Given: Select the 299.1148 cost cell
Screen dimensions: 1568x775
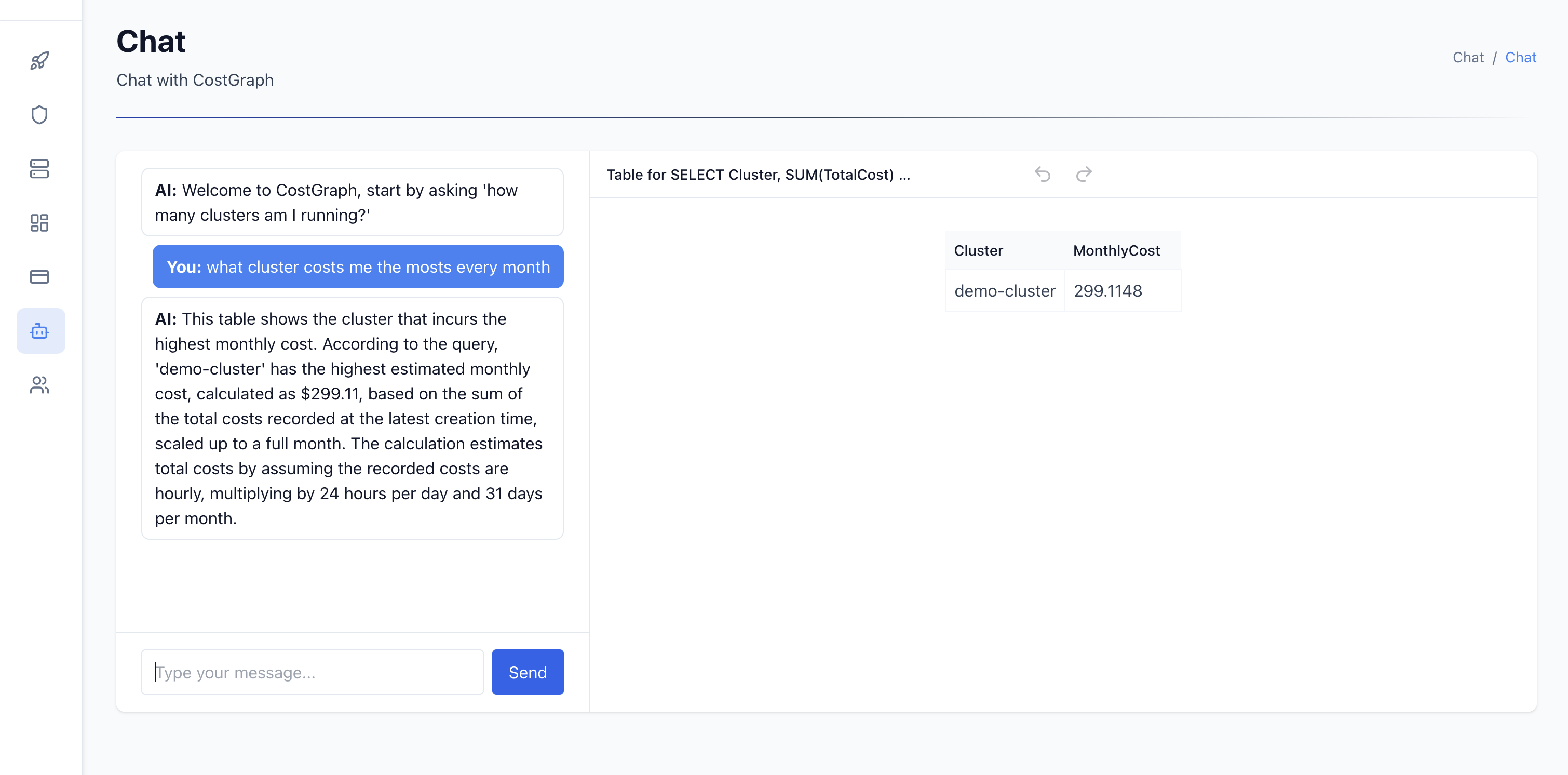Looking at the screenshot, I should pos(1107,291).
